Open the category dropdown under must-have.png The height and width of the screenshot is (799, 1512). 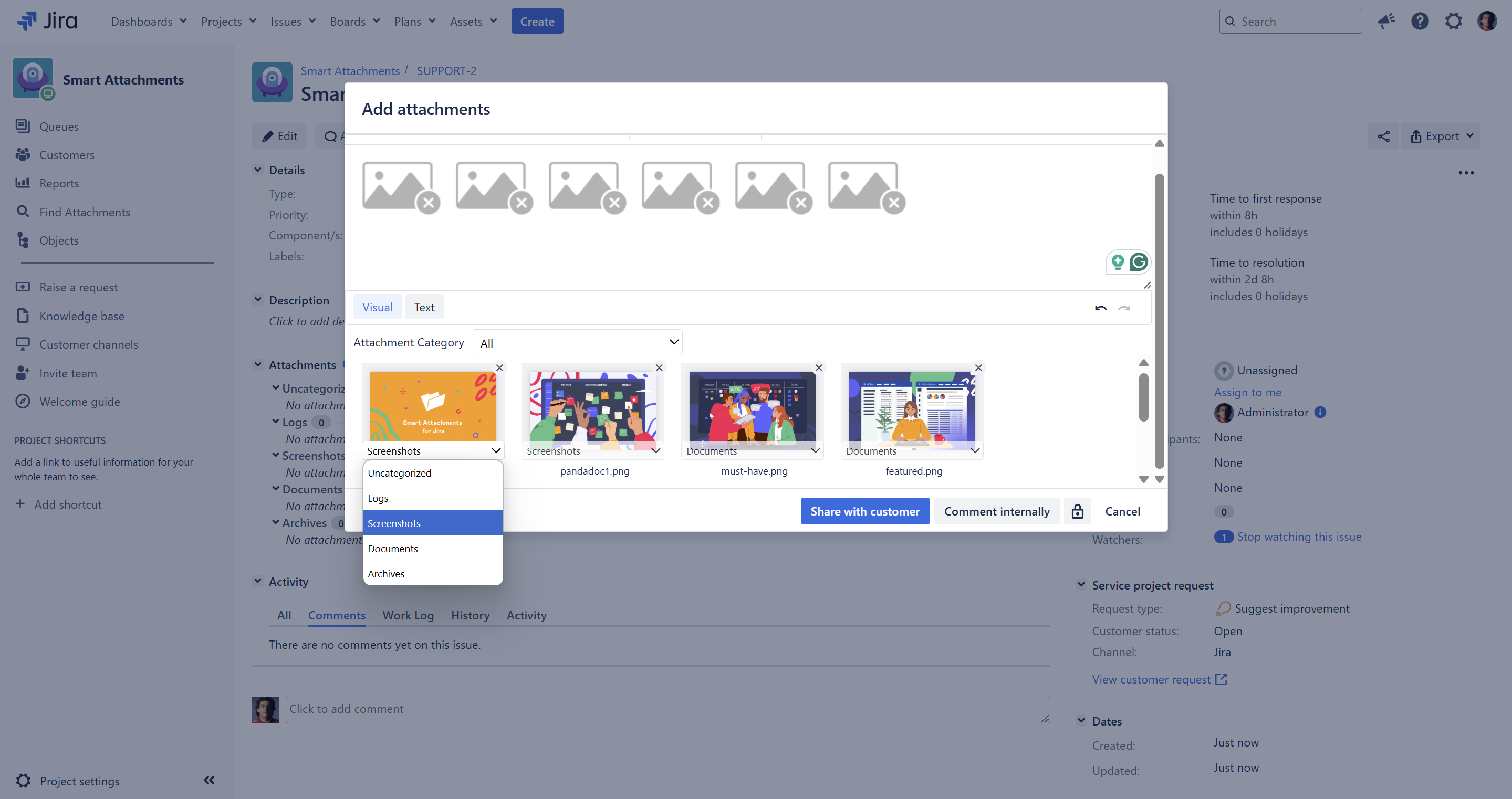tap(753, 450)
